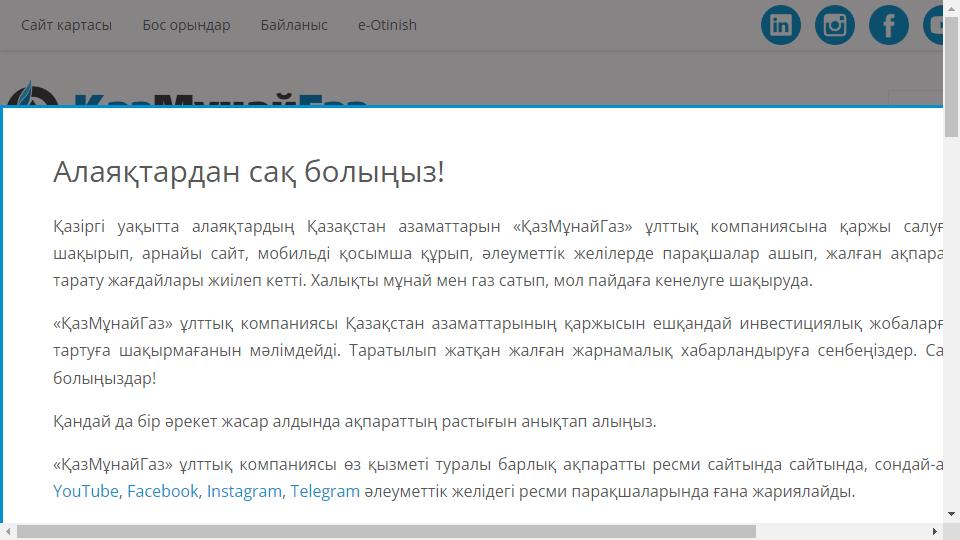Open the «Байланыс» menu item

click(294, 25)
